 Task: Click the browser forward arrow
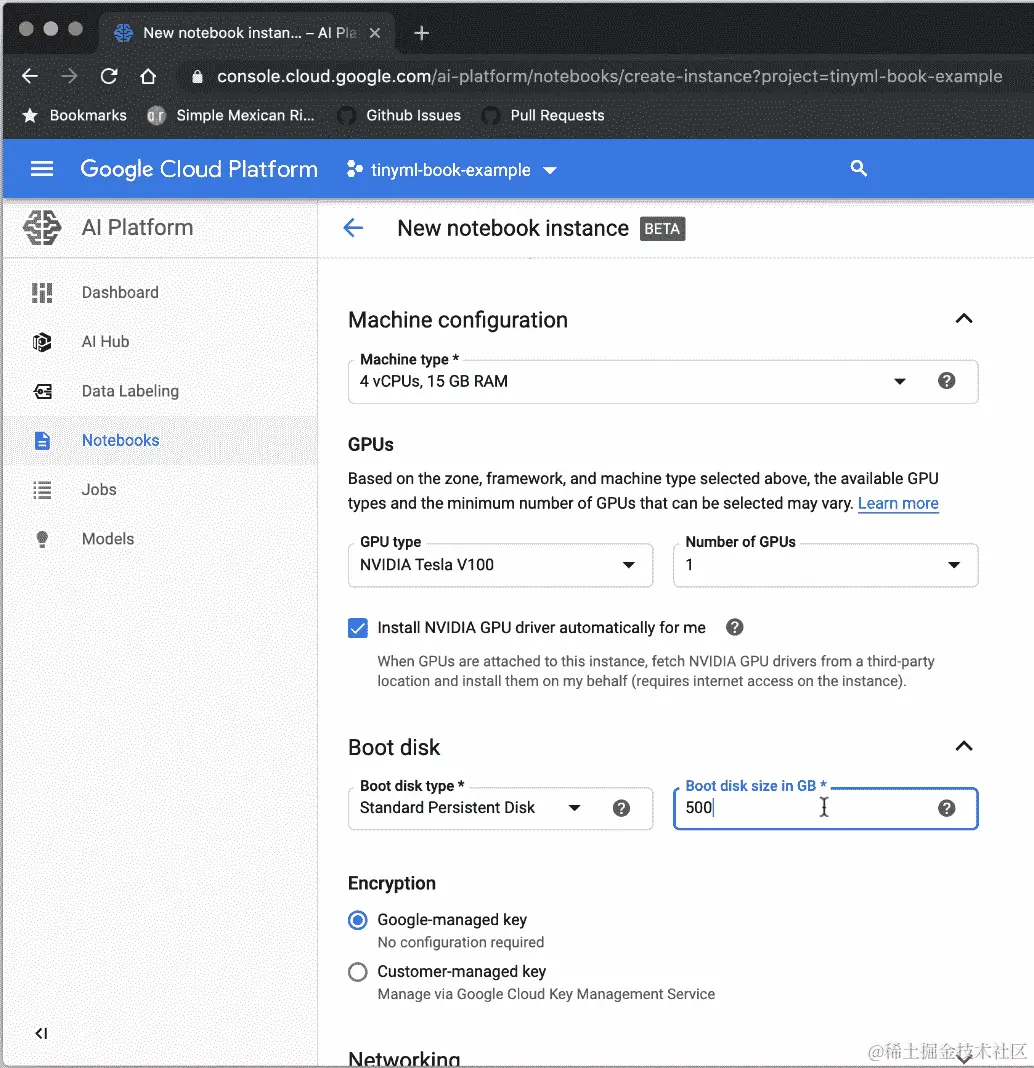(69, 76)
